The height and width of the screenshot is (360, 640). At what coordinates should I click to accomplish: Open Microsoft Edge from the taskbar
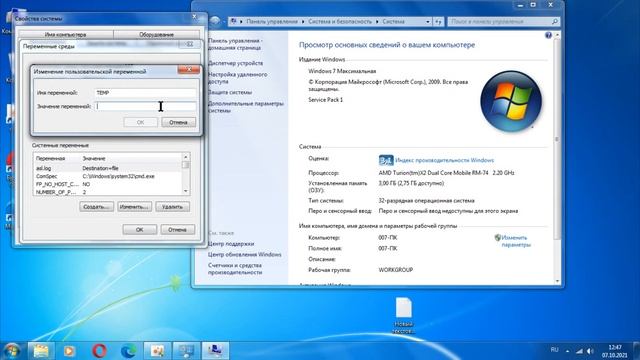point(129,351)
